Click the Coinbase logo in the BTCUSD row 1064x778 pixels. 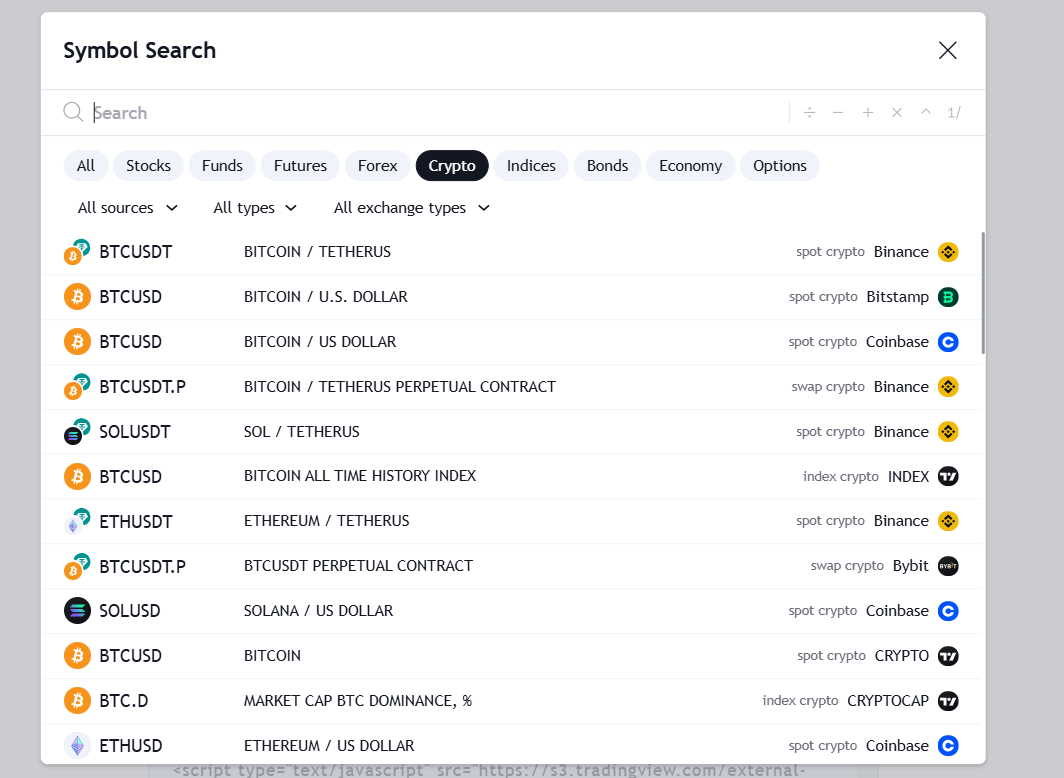tap(948, 342)
